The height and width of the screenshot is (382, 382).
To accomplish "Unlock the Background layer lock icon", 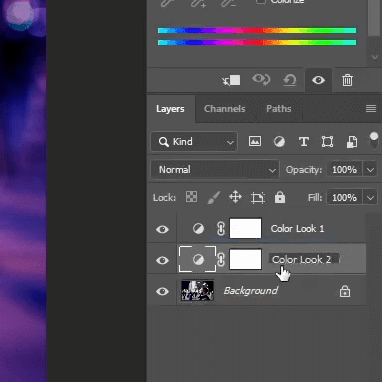I will pyautogui.click(x=345, y=291).
